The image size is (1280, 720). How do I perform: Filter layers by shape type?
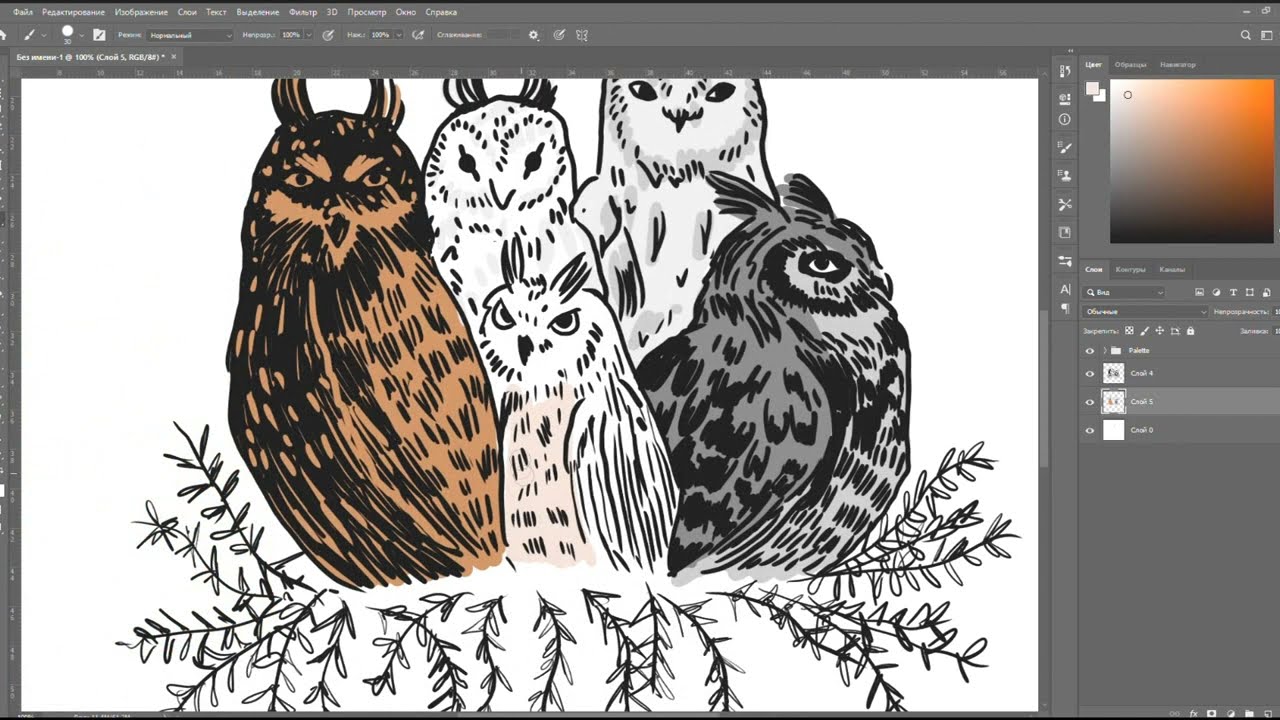tap(1250, 292)
